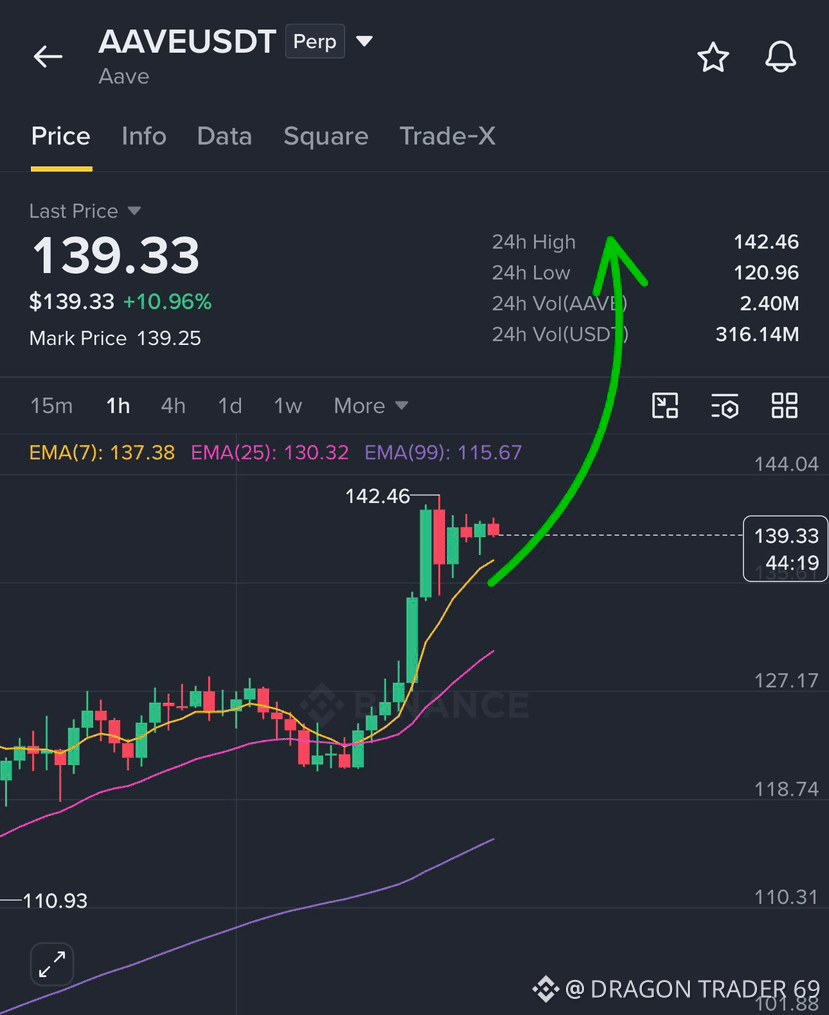
Task: Select the 15m timeframe
Action: click(x=51, y=406)
